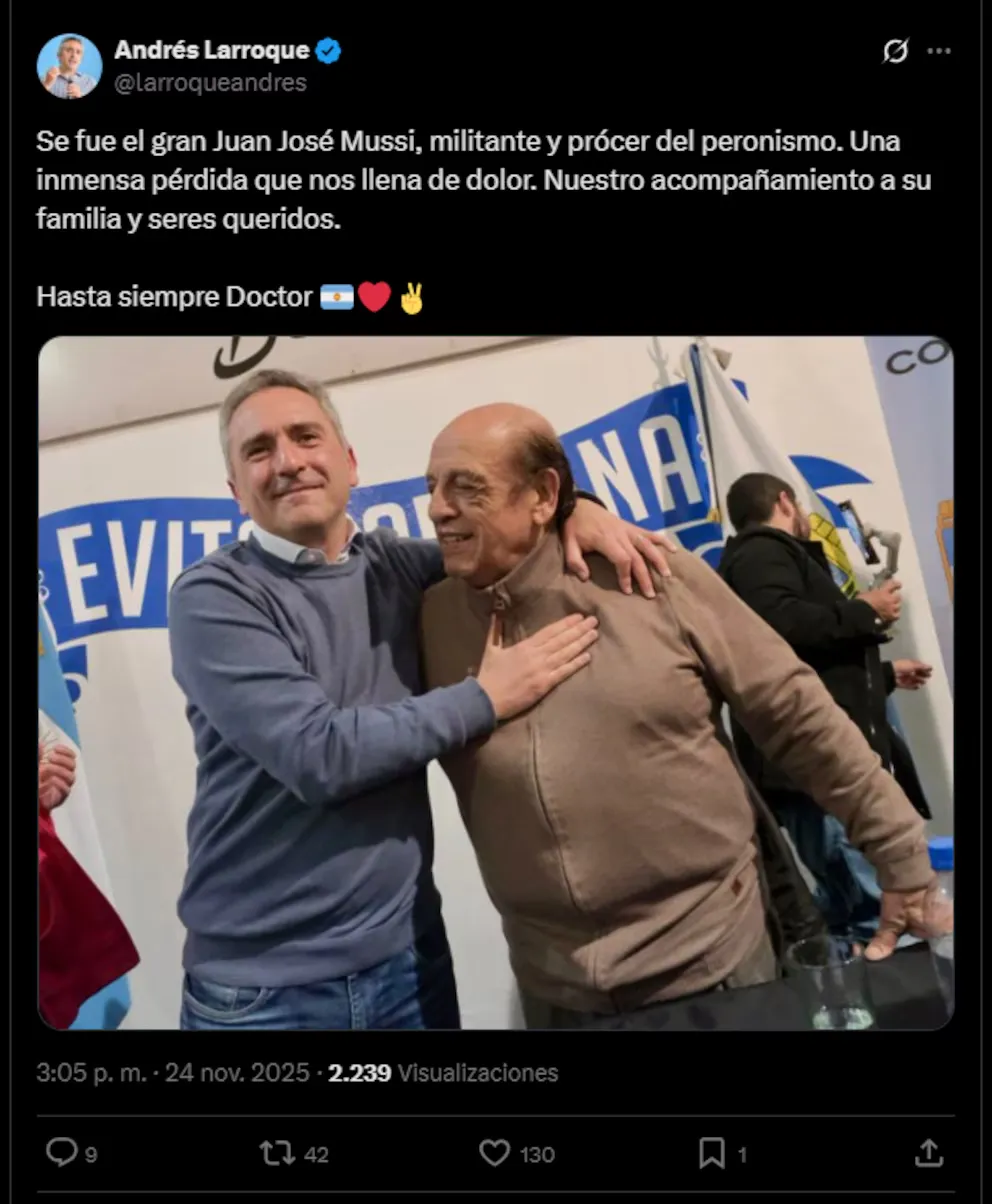Click the repost count 42

coord(316,1155)
